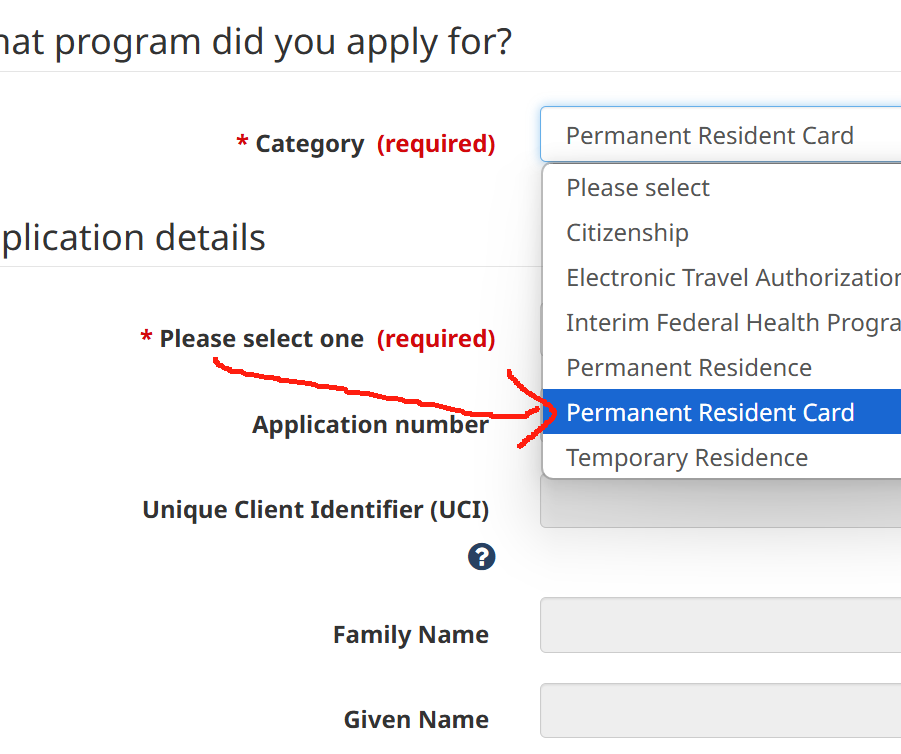
Task: Click the 'Please select one' label
Action: [261, 339]
